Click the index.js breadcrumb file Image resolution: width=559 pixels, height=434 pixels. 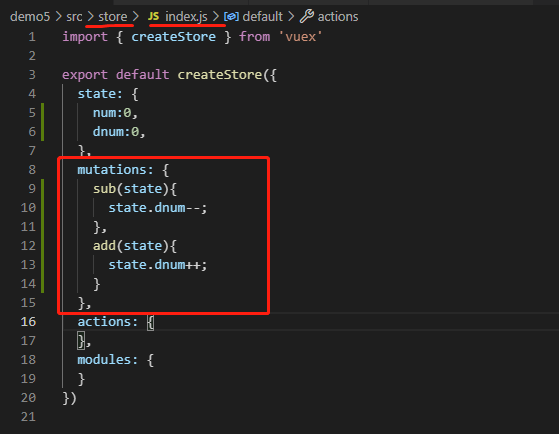(x=186, y=16)
